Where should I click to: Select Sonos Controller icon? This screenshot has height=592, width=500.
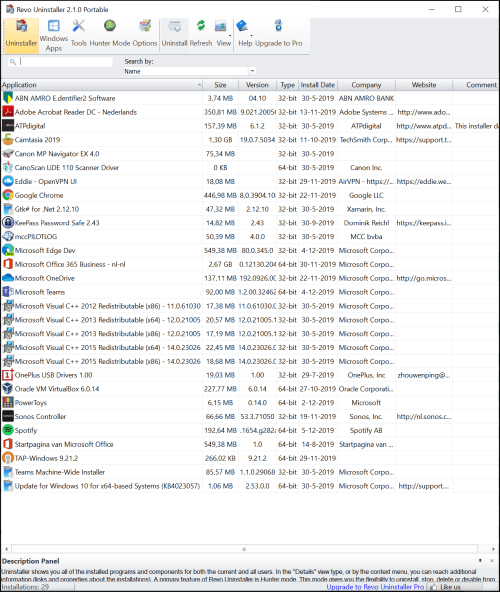(8, 416)
